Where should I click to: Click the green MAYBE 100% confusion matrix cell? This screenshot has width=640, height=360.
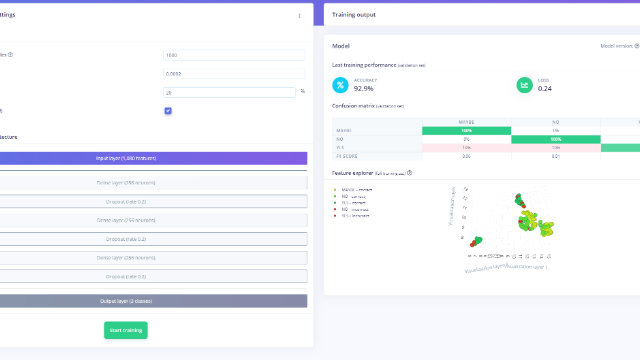(467, 131)
